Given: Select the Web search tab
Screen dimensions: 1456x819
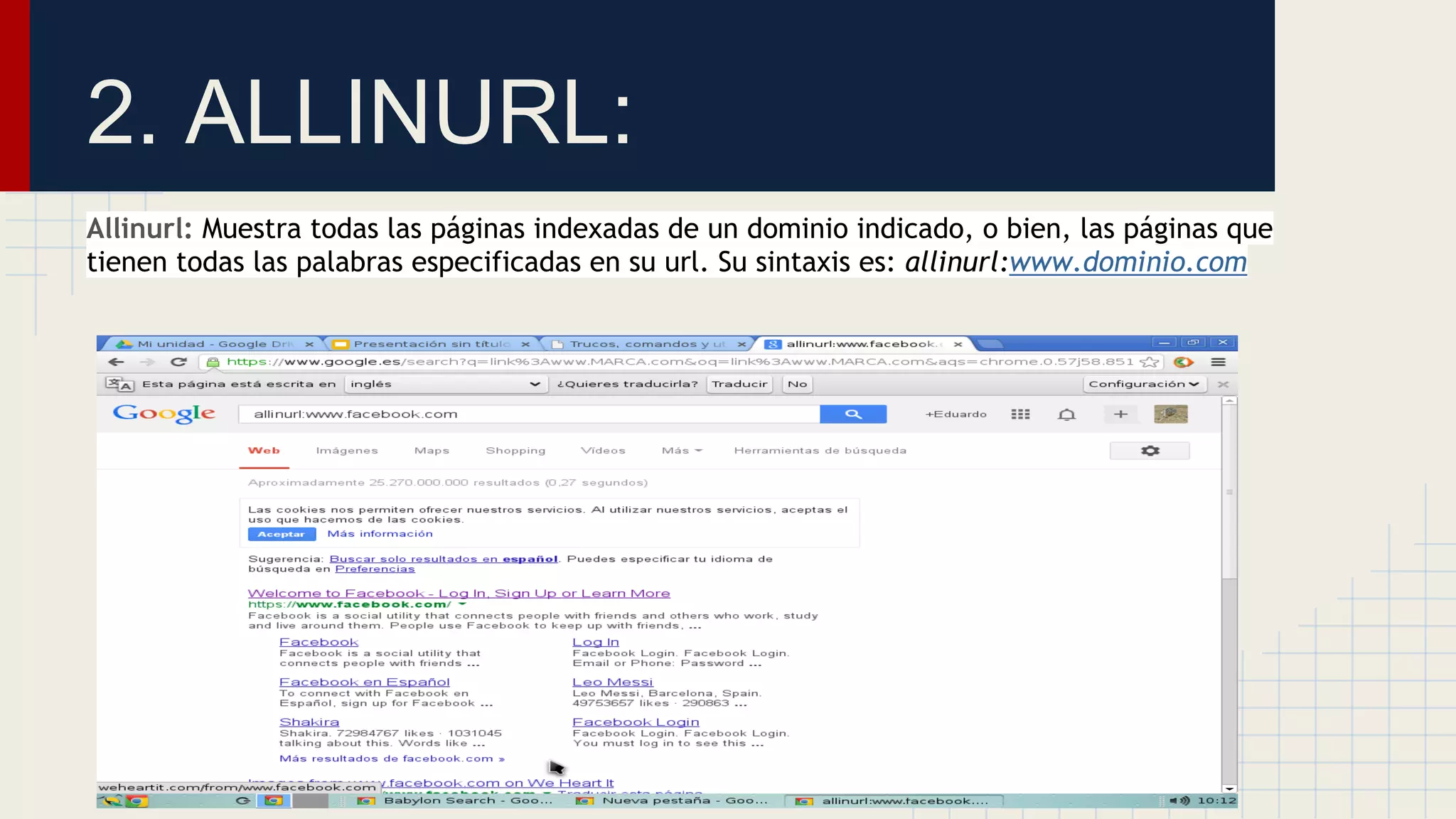Looking at the screenshot, I should [x=264, y=451].
